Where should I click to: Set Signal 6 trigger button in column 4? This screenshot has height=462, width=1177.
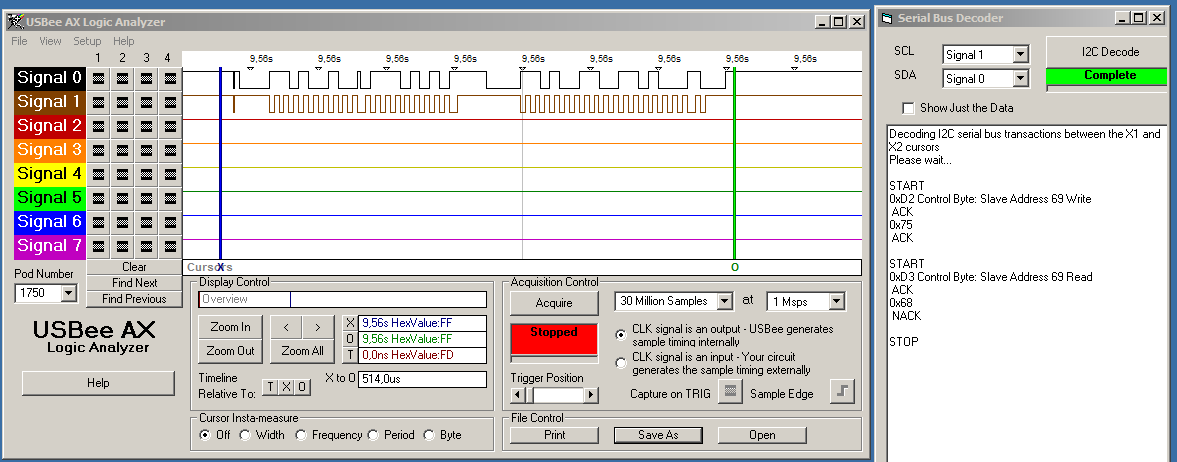tap(170, 222)
